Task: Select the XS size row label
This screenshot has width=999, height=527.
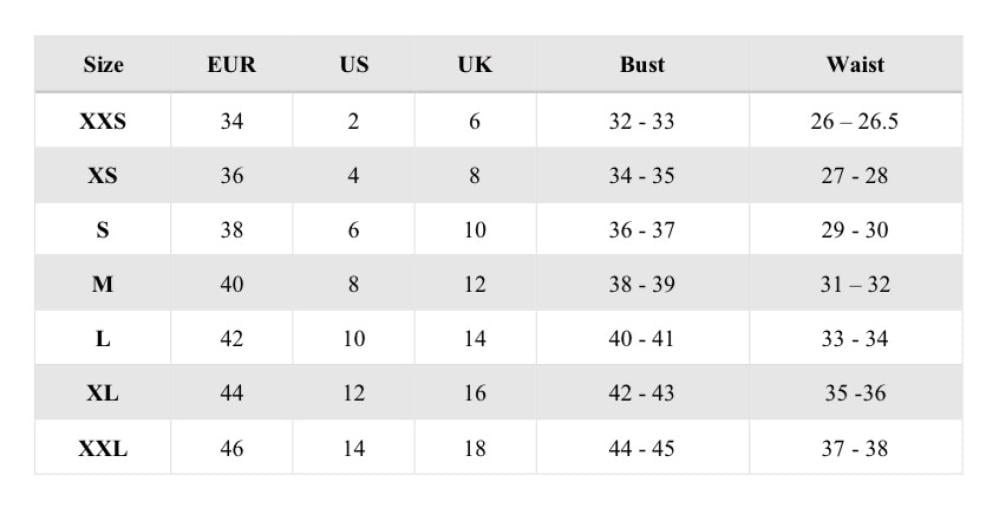Action: [x=103, y=176]
